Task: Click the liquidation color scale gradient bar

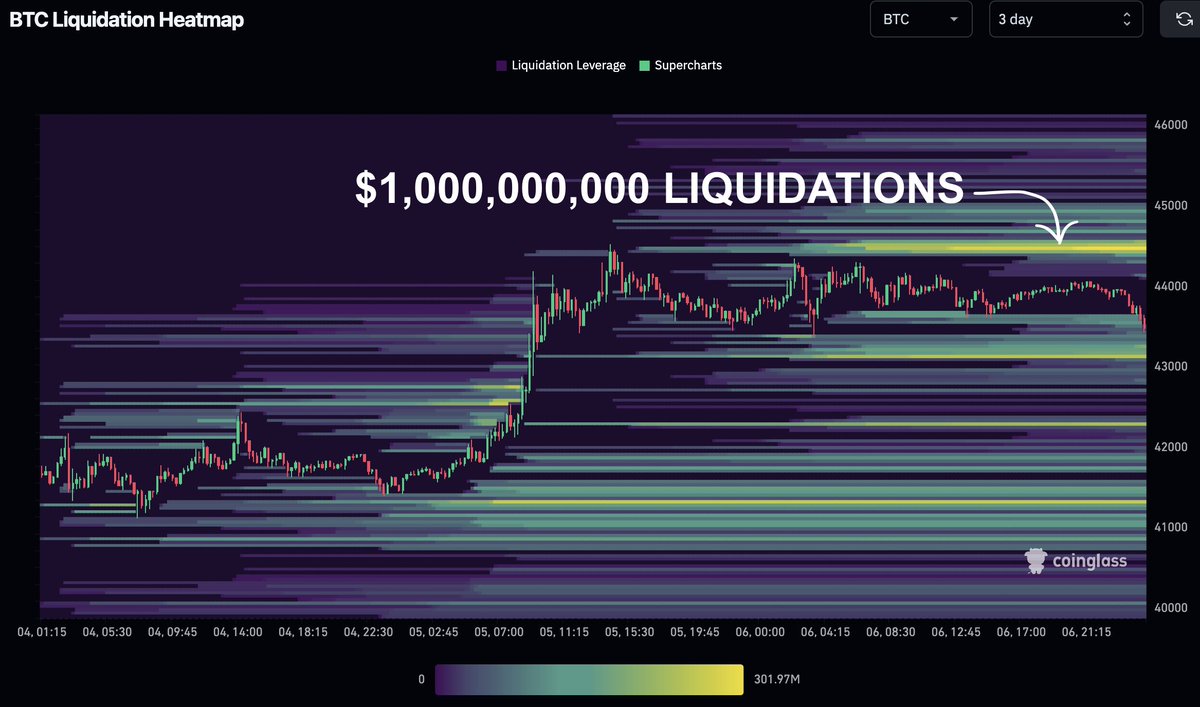Action: point(590,679)
